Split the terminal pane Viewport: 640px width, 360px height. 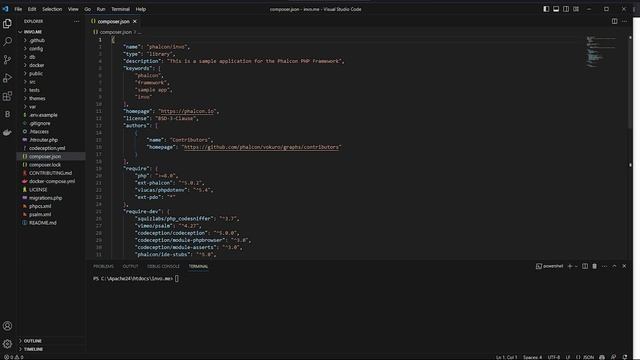(x=585, y=266)
